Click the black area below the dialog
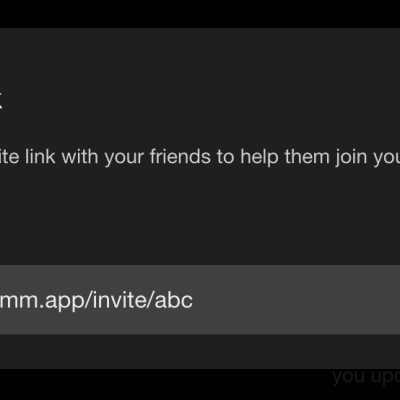This screenshot has height=400, width=400. tap(167, 384)
